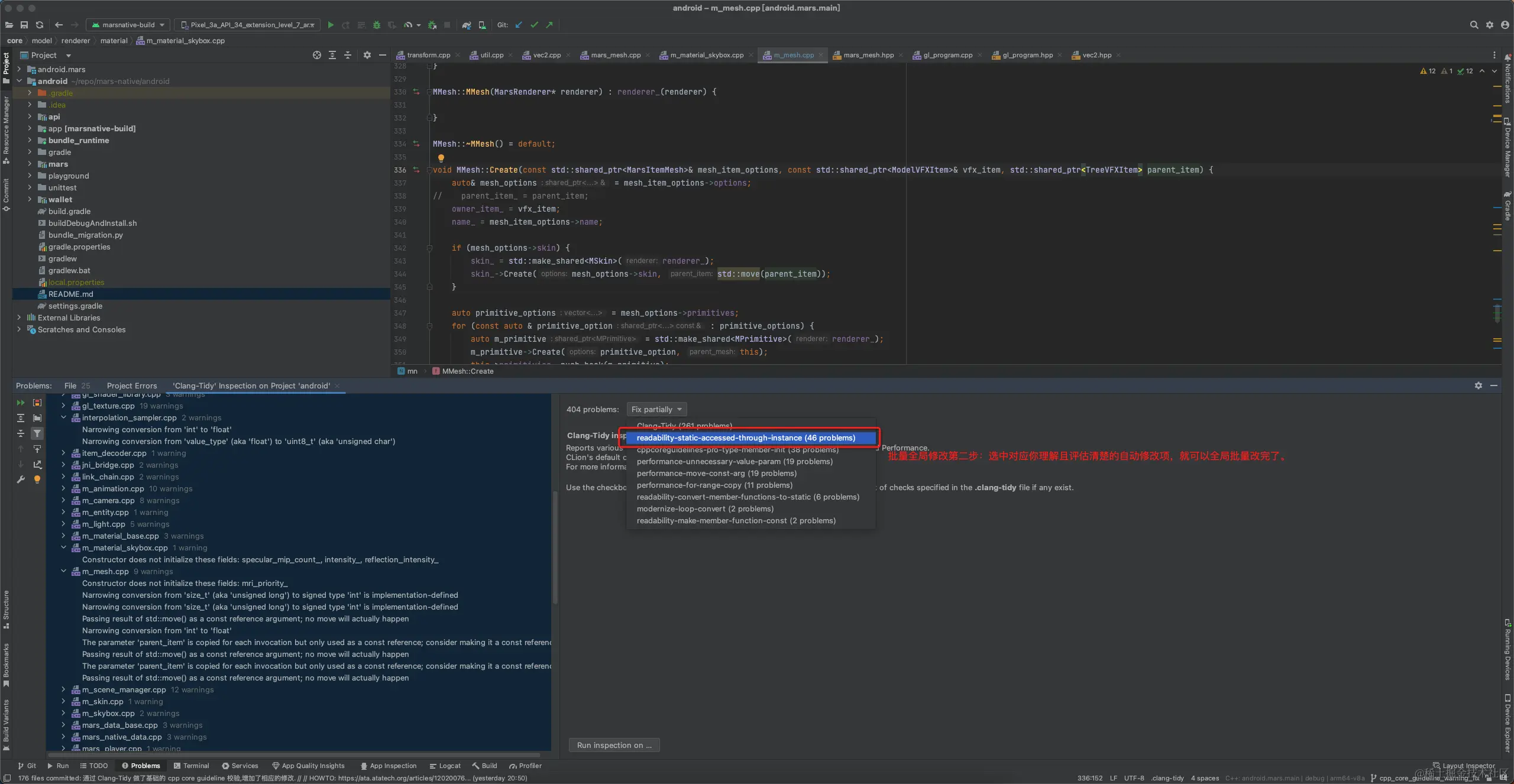The width and height of the screenshot is (1514, 784).
Task: Click the green Run app button
Action: pos(331,25)
